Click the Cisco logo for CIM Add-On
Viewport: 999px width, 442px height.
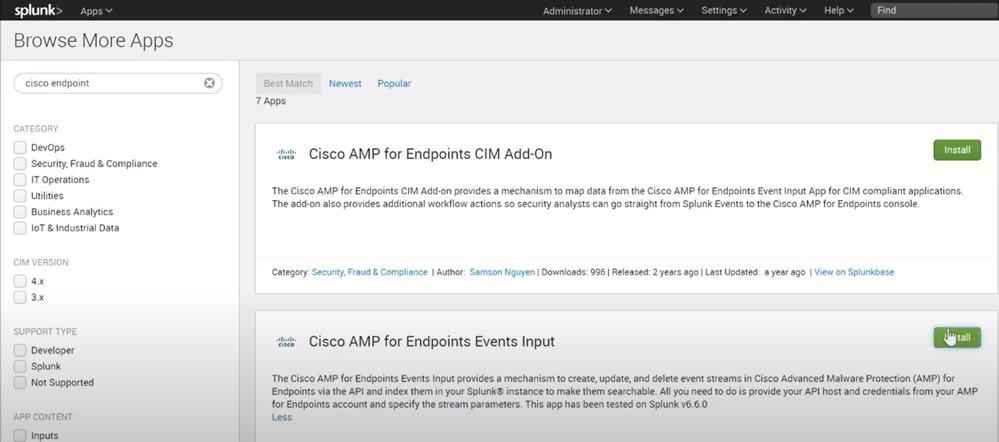tap(286, 154)
